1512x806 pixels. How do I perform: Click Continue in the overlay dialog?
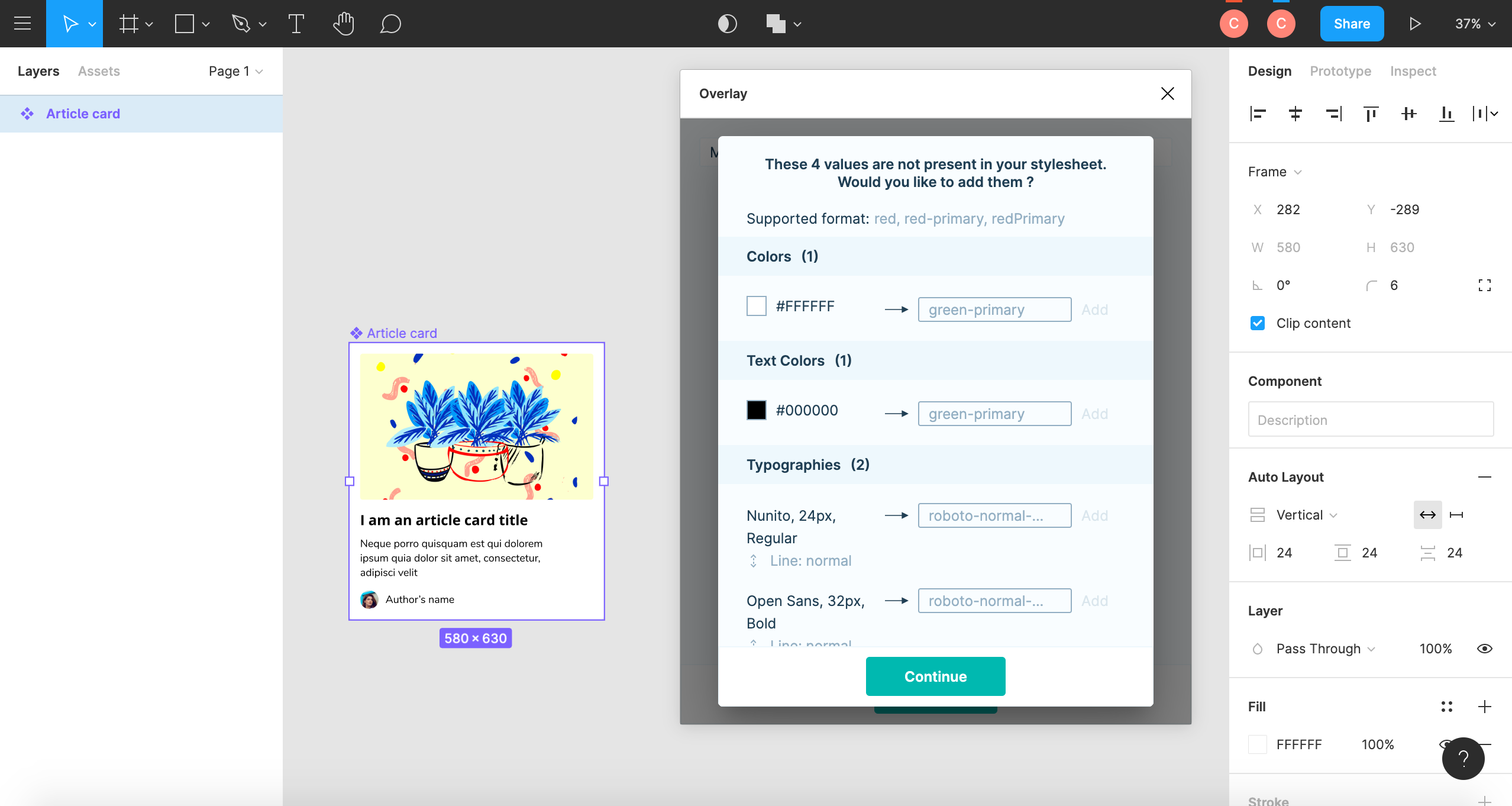(x=935, y=676)
